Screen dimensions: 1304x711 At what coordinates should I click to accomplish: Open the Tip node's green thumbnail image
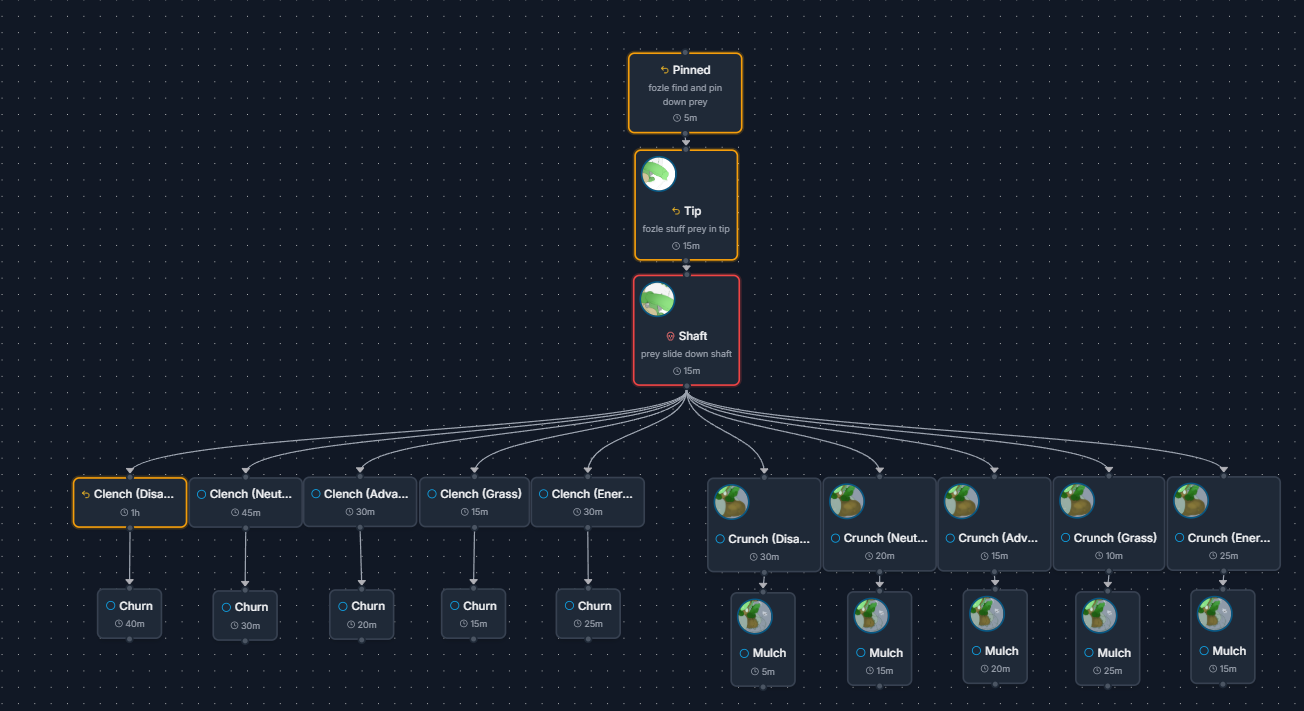(658, 174)
